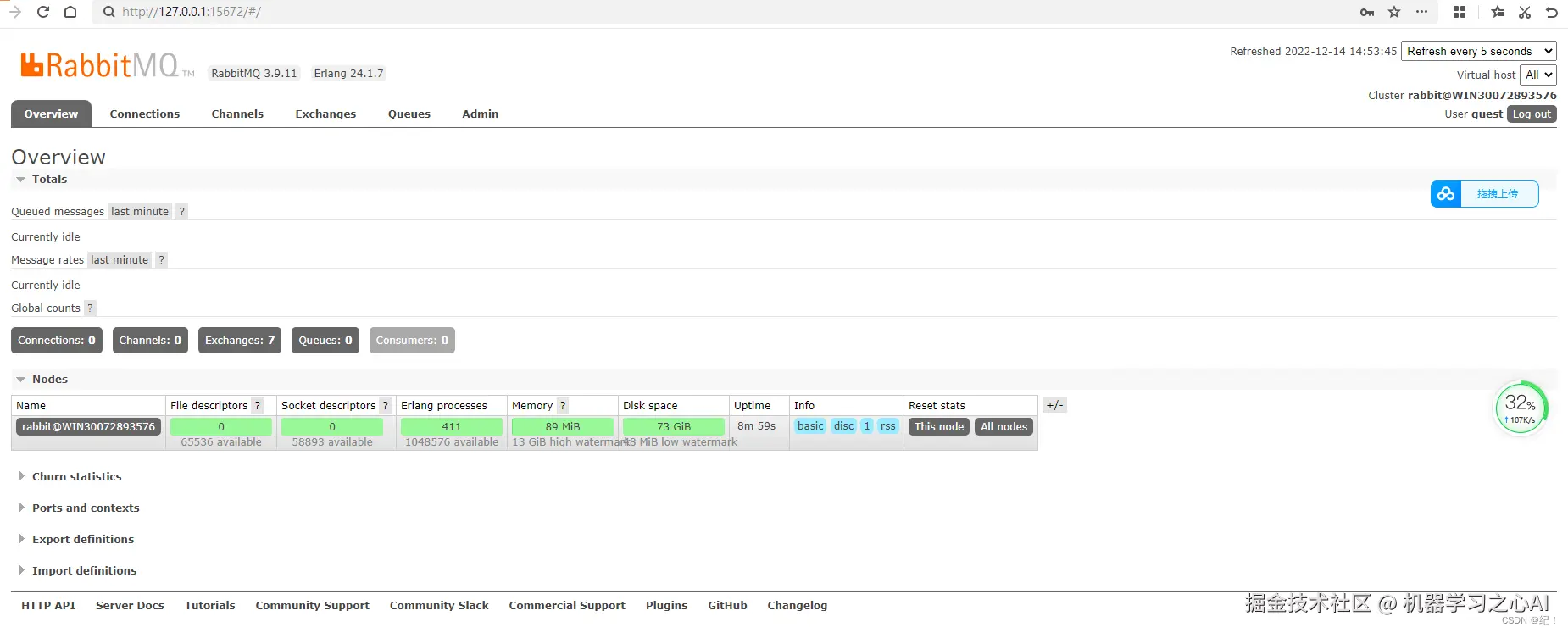Open the refresh interval dropdown
Image resolution: width=1568 pixels, height=633 pixels.
point(1479,52)
